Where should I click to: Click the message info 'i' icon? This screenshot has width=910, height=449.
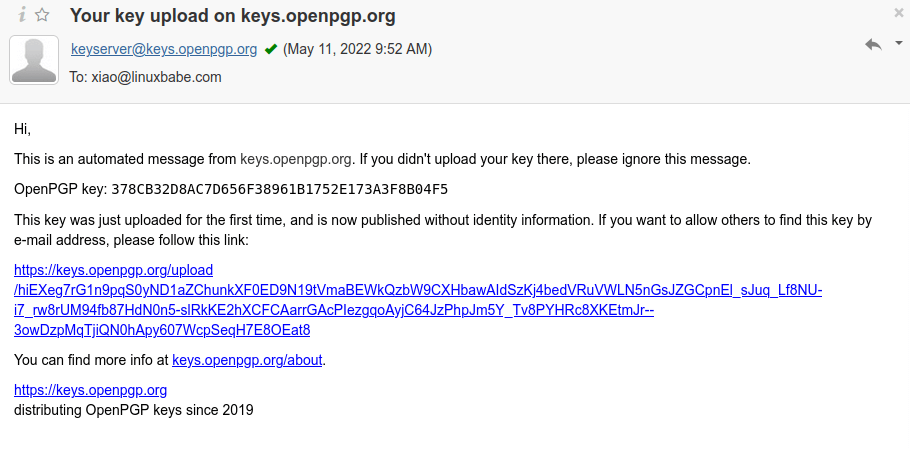point(21,15)
